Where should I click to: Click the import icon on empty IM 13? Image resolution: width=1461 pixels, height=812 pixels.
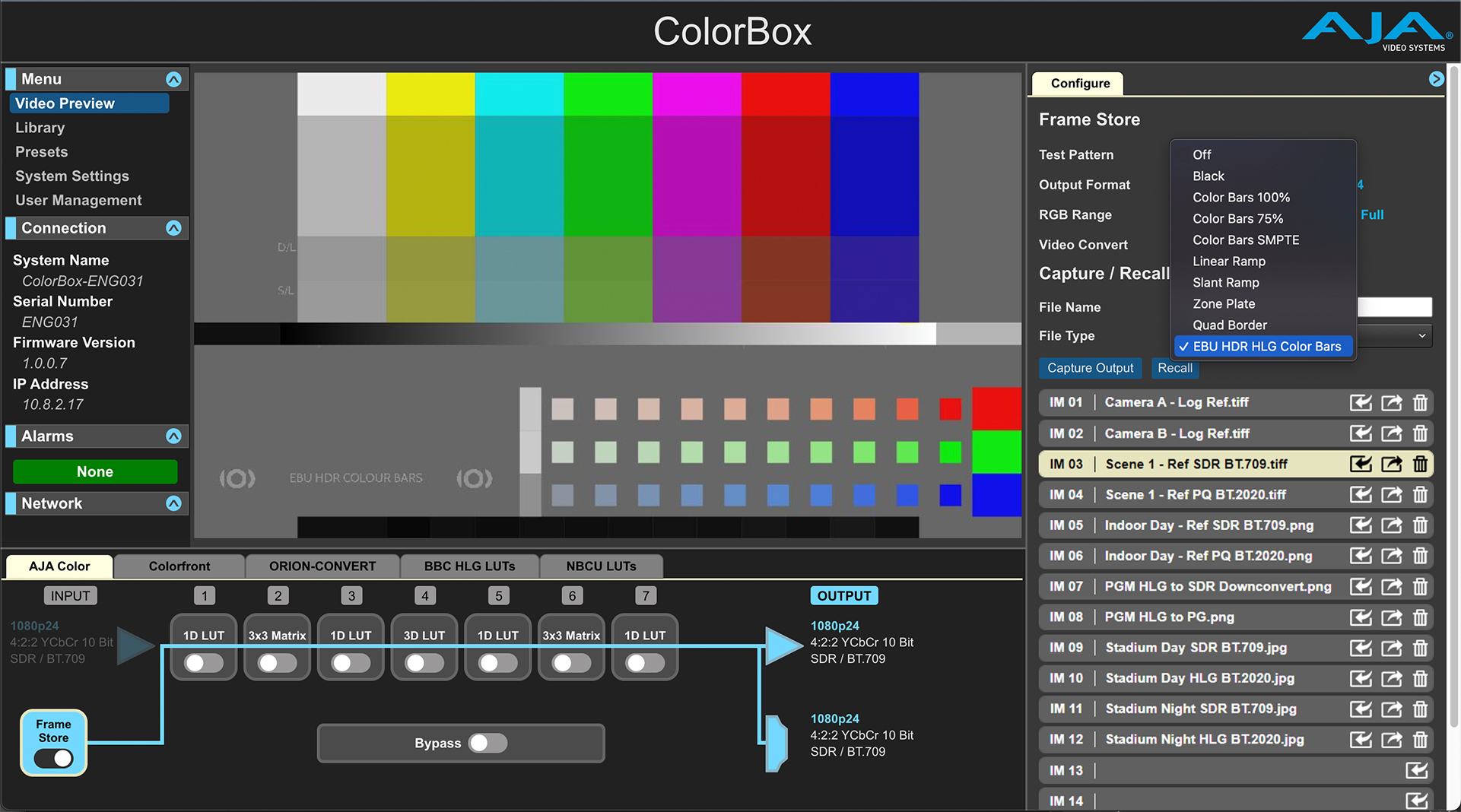click(x=1416, y=770)
